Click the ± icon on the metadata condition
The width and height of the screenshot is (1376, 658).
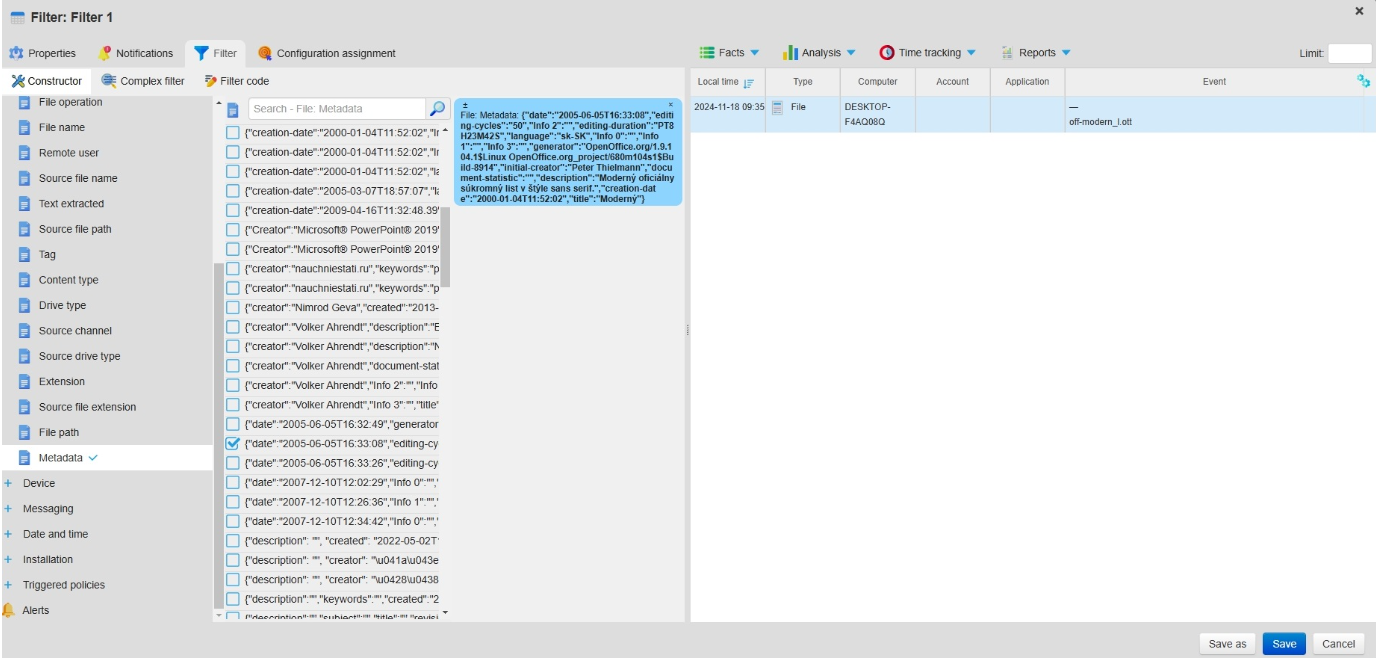464,105
